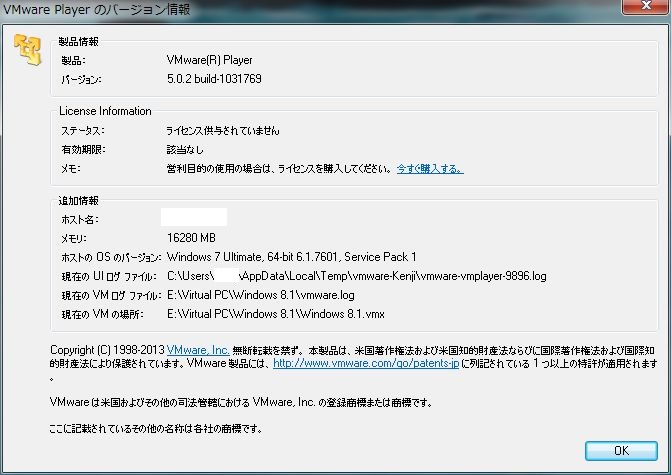The image size is (671, 475).
Task: Click the expiration value 該当なし
Action: [x=185, y=150]
